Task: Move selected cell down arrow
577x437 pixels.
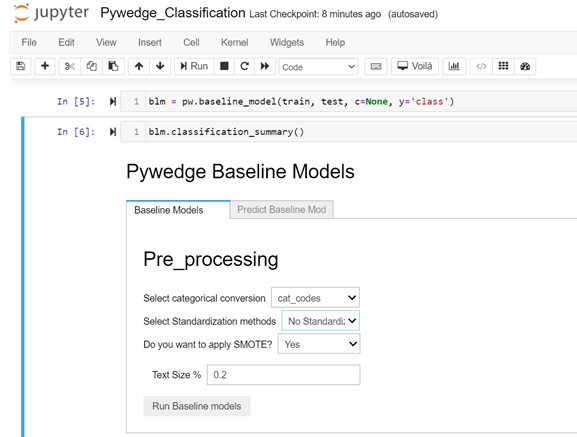Action: 160,66
